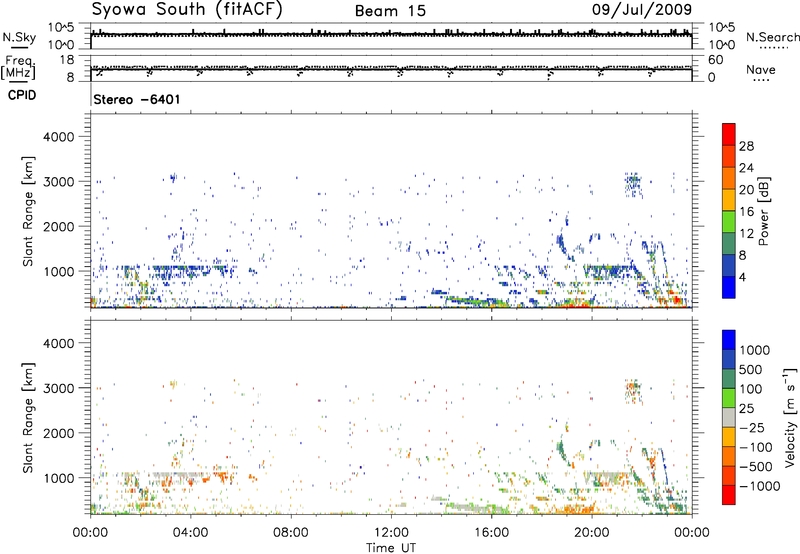Click the echo cluster near 3000 km in the power panel
Image resolution: width=800 pixels, height=554 pixels.
pos(633,185)
